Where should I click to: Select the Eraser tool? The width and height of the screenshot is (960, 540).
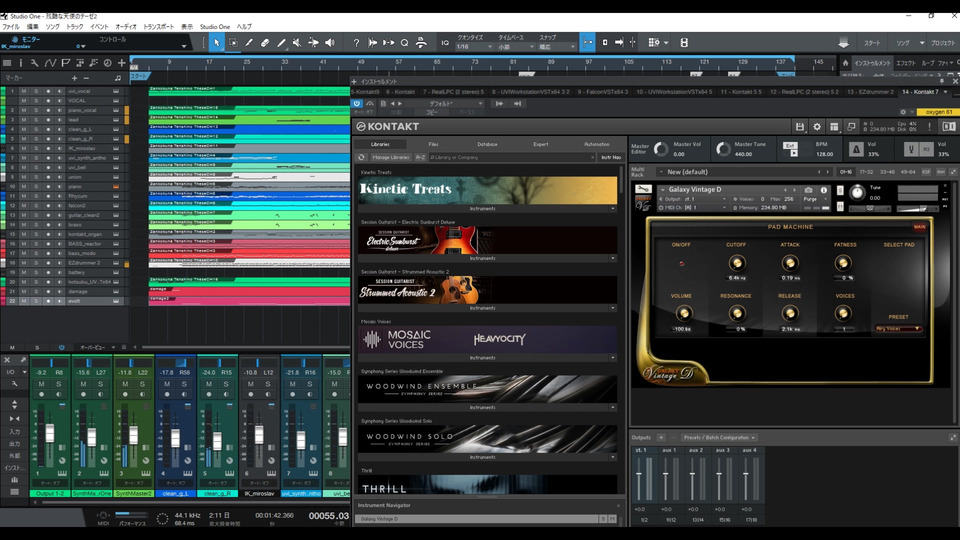[265, 43]
